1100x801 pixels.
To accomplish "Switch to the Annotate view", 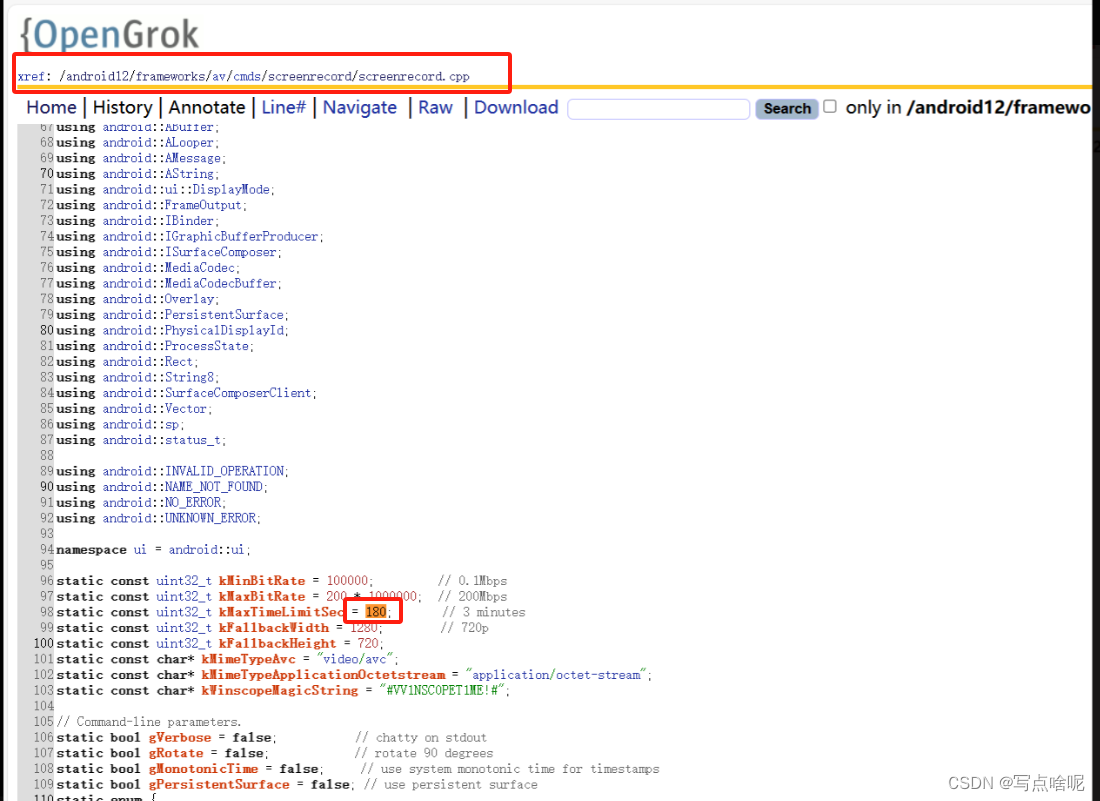I will (x=206, y=107).
